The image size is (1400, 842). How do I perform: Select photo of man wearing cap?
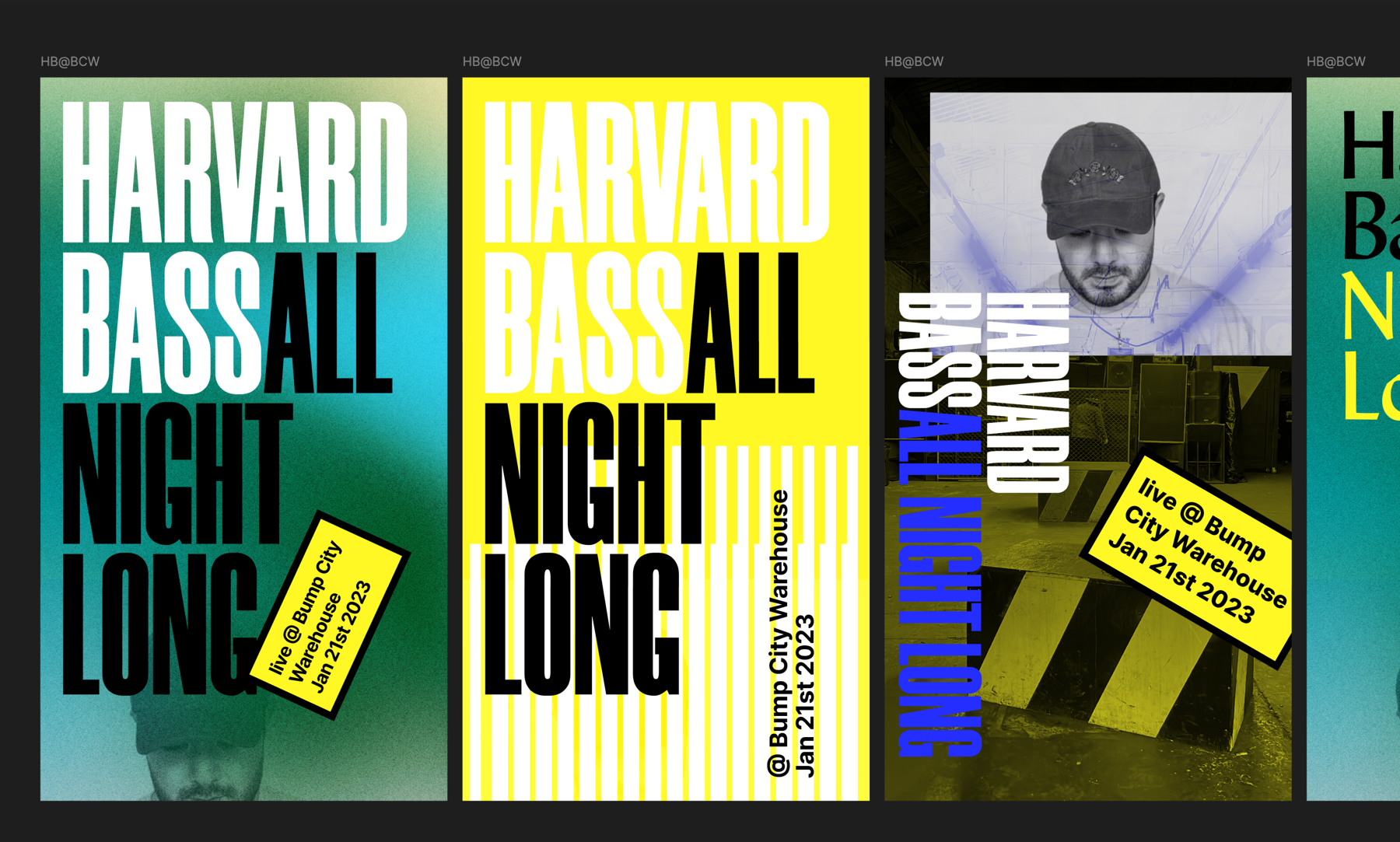(1111, 224)
